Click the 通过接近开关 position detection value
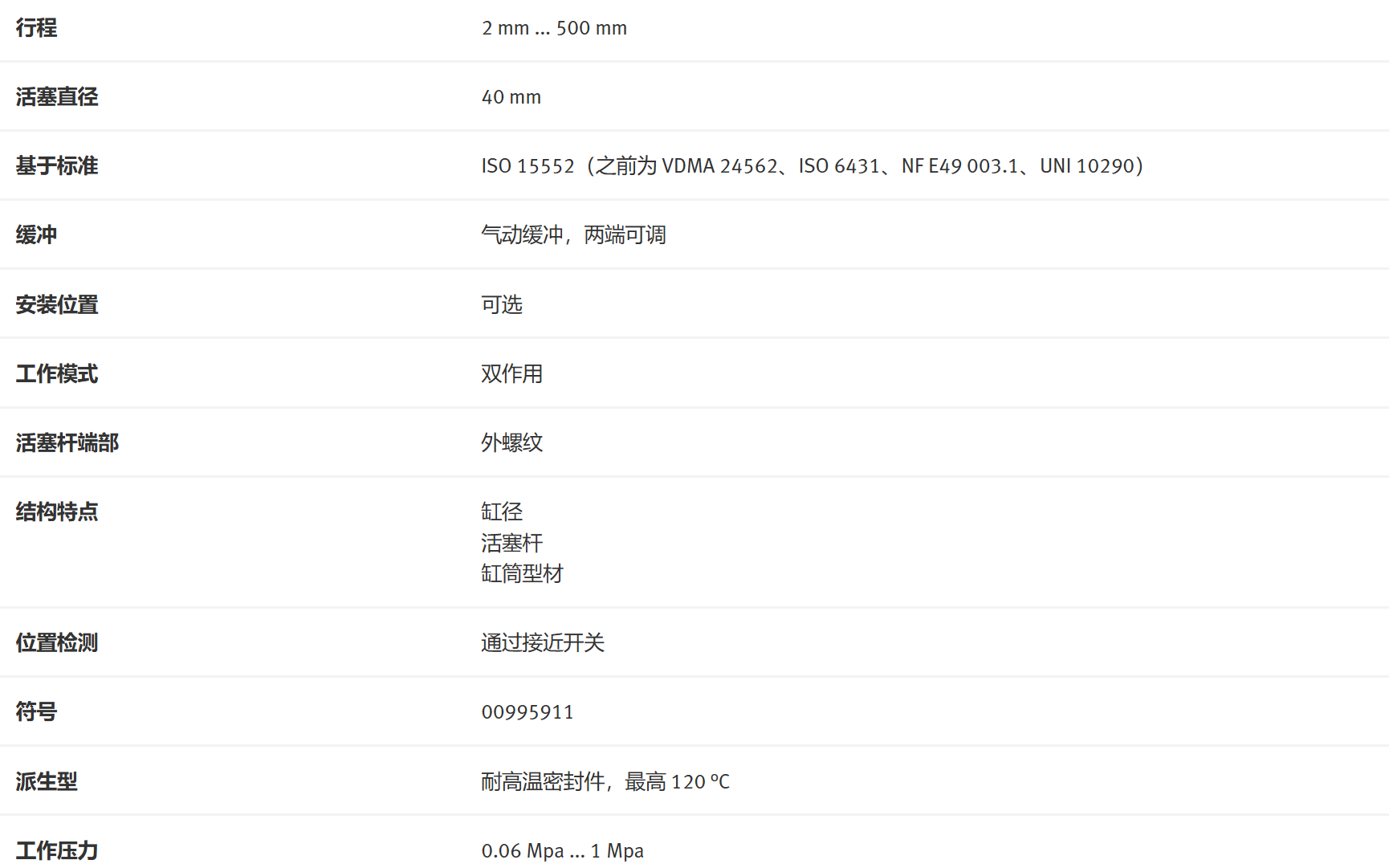This screenshot has width=1389, height=868. point(543,643)
